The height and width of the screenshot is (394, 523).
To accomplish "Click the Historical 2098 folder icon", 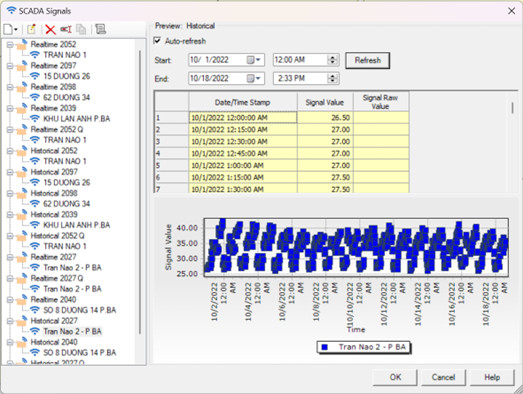I will click(22, 193).
